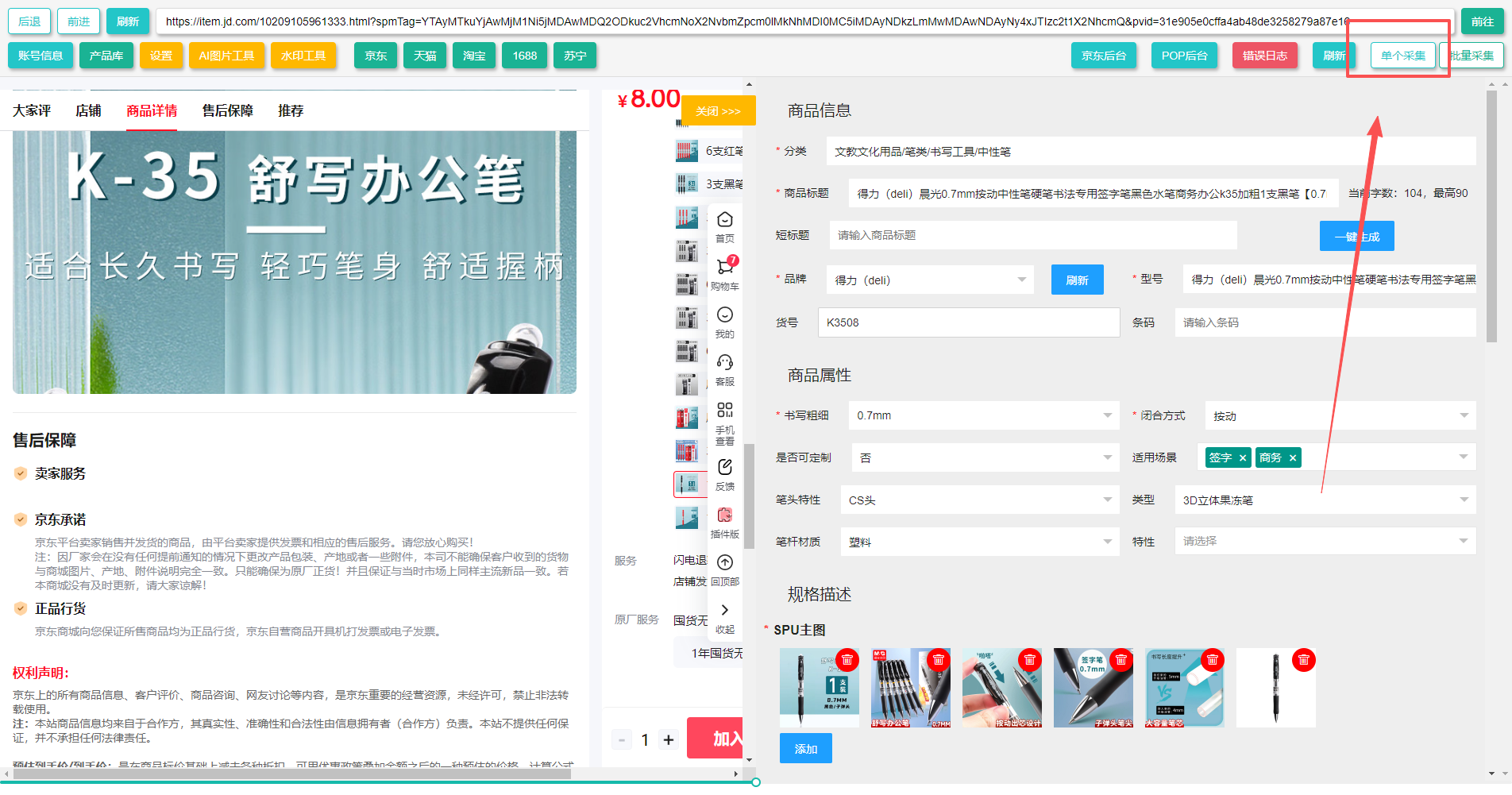Image resolution: width=1512 pixels, height=795 pixels.
Task: Switch to the 推荐 tab
Action: click(x=291, y=110)
